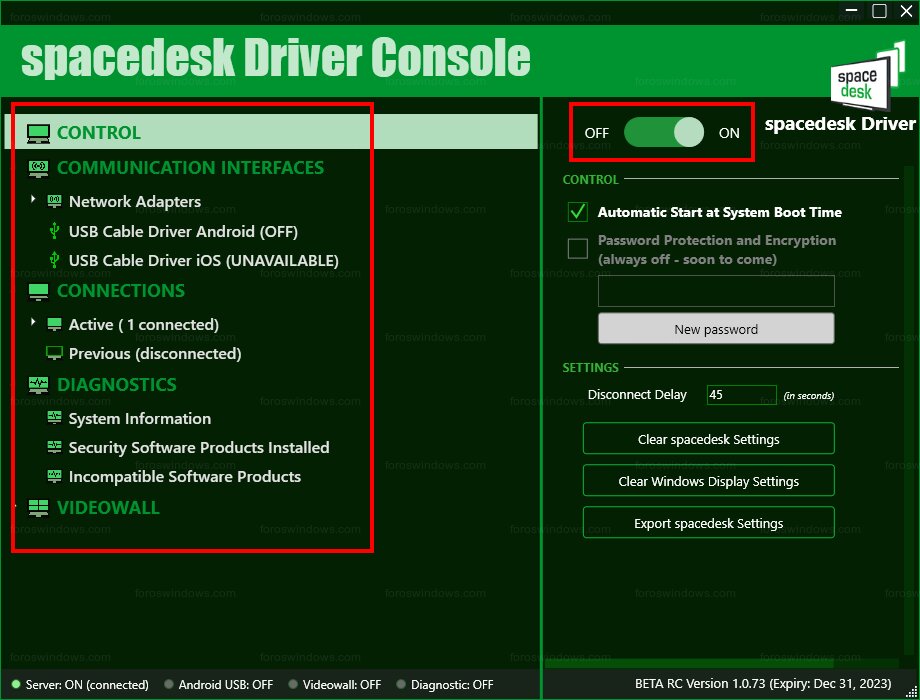Select USB Cable Driver Android (OFF)

pyautogui.click(x=183, y=232)
